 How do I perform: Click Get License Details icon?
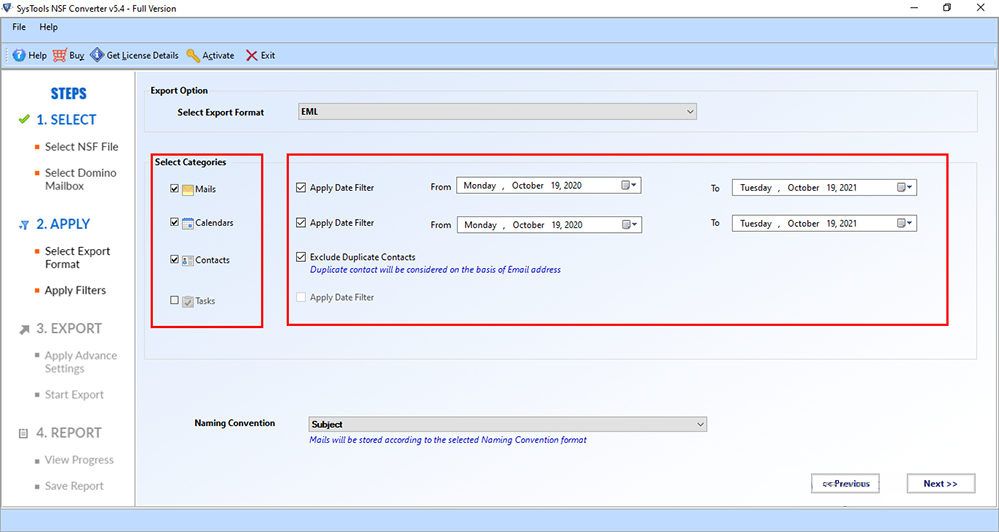(x=97, y=55)
